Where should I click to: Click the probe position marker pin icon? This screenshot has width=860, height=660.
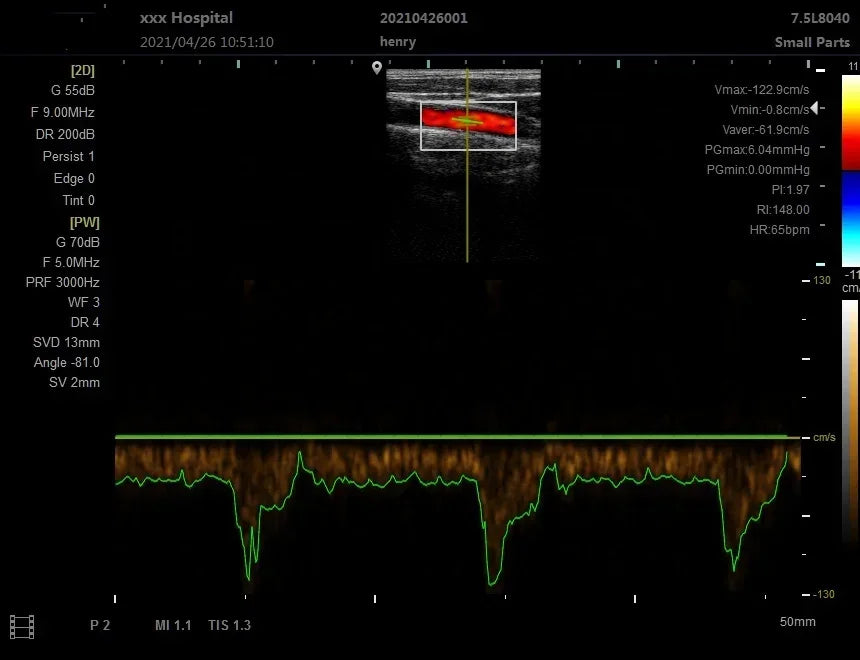(x=376, y=68)
